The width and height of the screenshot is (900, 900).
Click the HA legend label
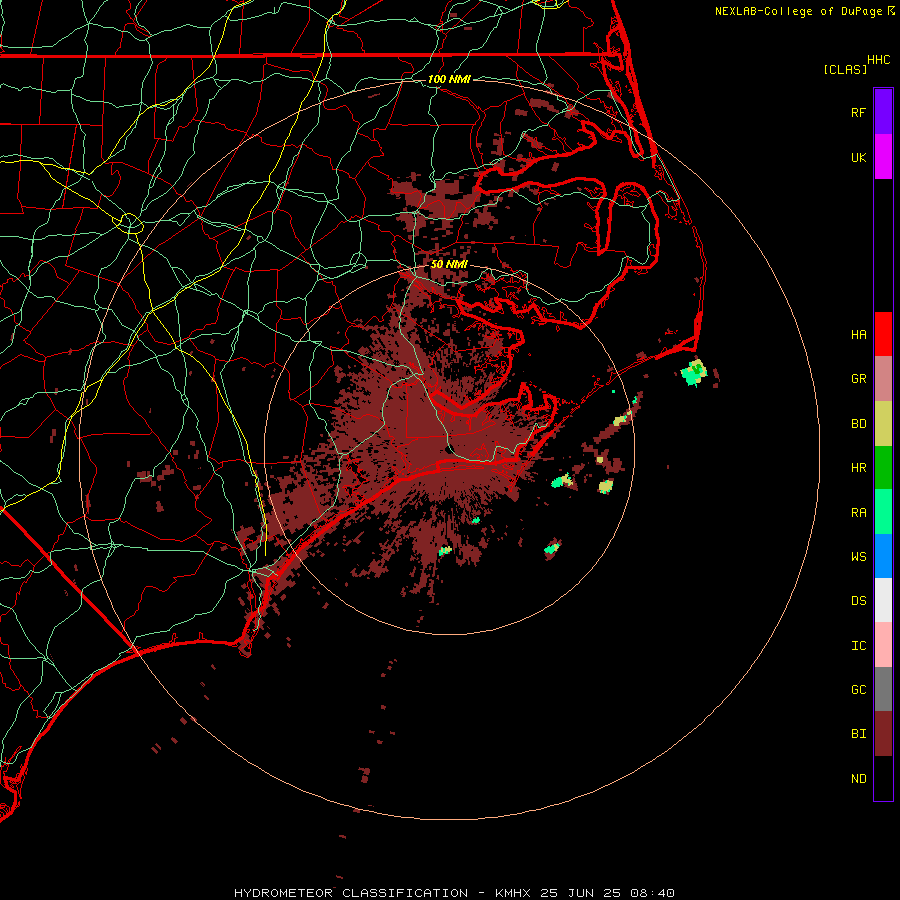[858, 334]
